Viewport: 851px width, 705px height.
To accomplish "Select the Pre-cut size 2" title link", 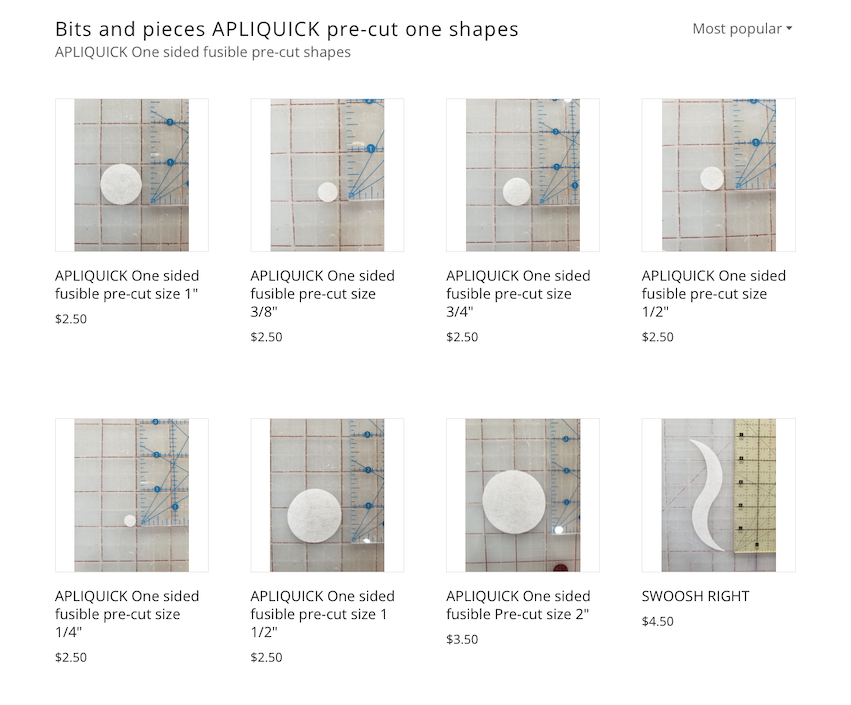I will pos(518,605).
